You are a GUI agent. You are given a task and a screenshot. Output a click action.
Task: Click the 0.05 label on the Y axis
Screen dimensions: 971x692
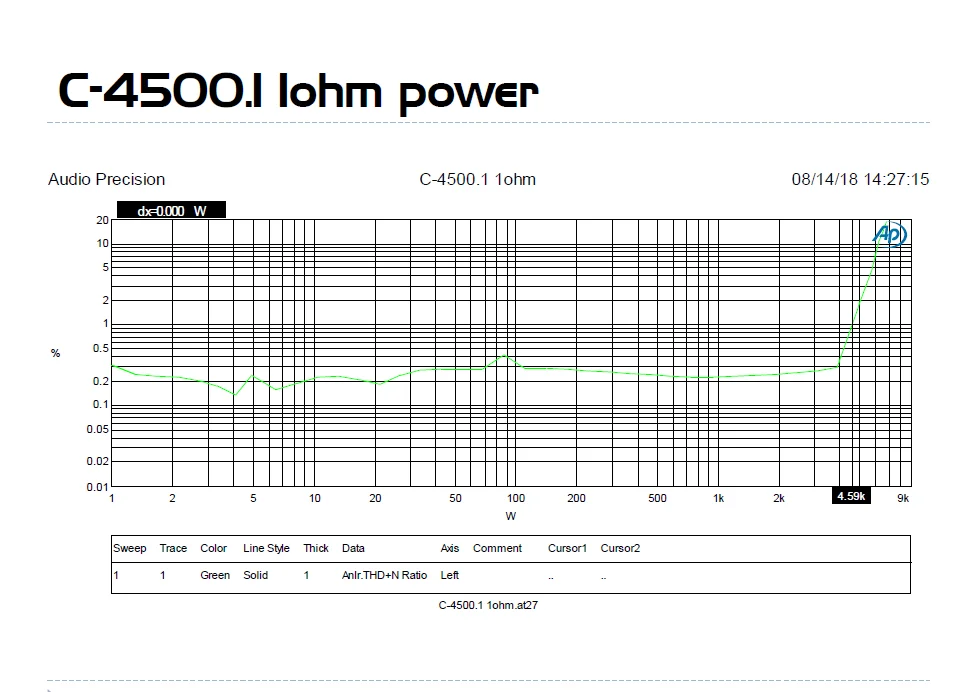[97, 429]
